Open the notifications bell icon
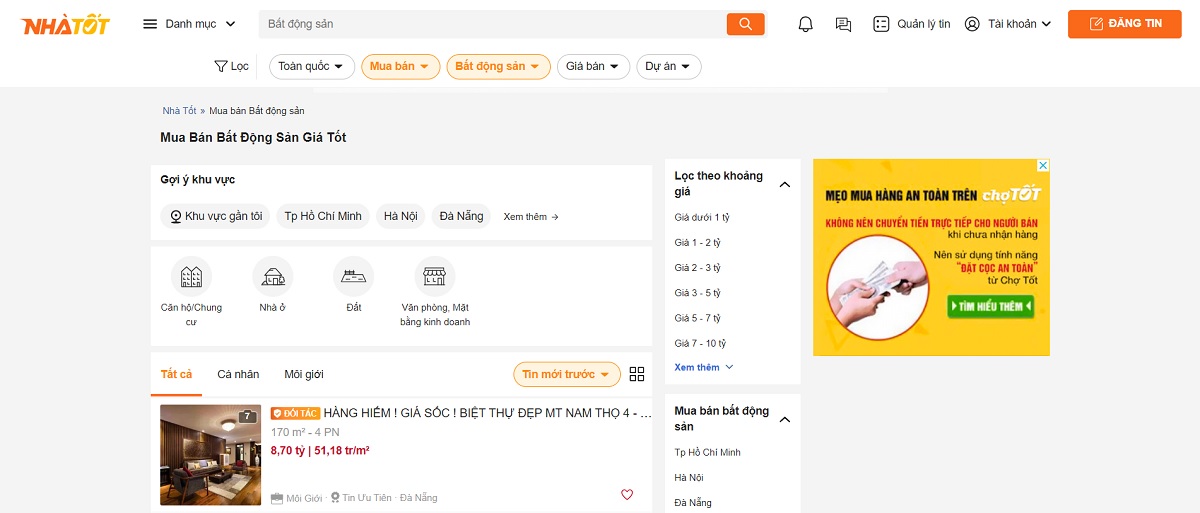 click(806, 24)
